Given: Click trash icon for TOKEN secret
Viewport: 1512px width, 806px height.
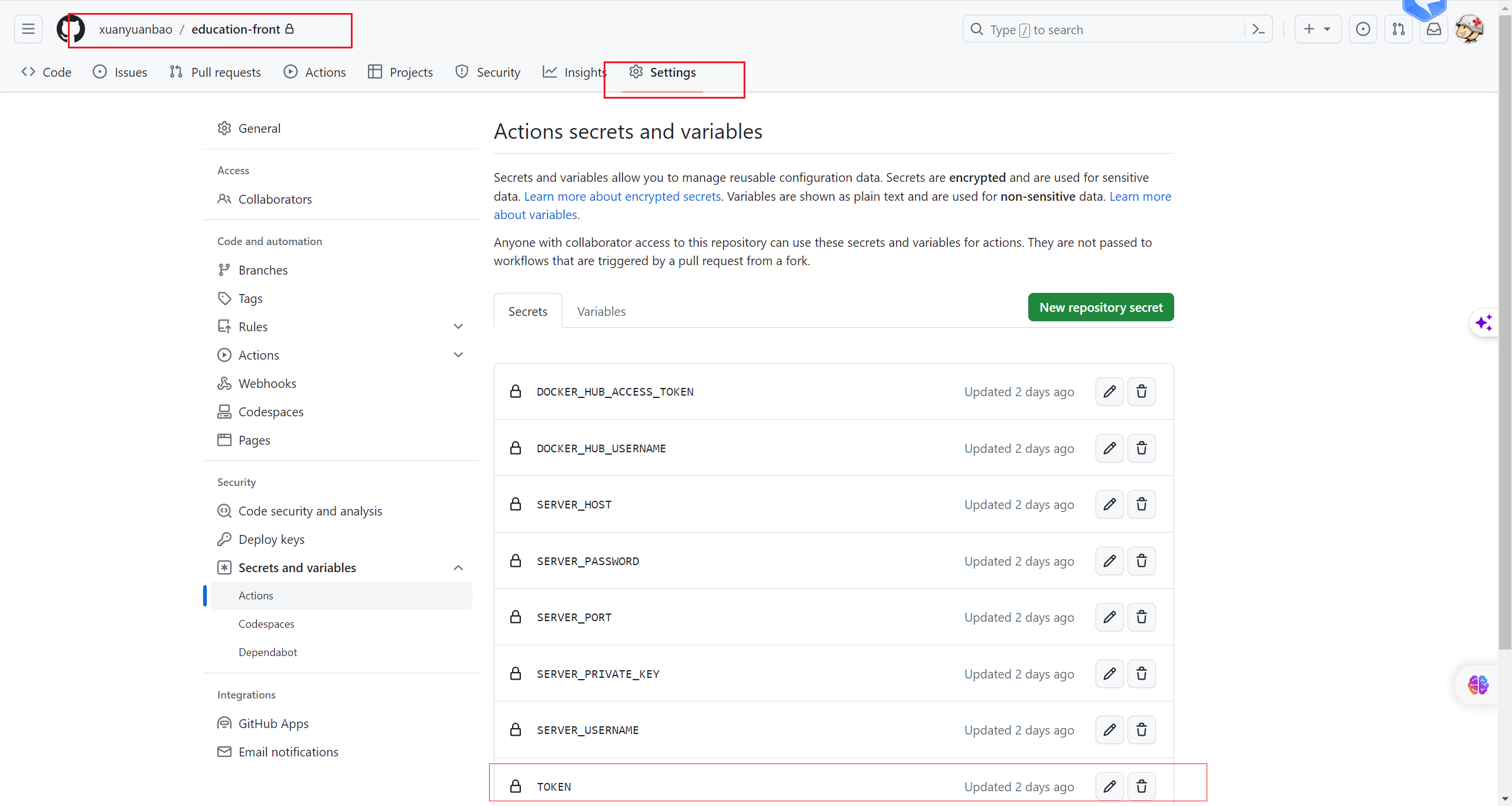Looking at the screenshot, I should tap(1141, 787).
